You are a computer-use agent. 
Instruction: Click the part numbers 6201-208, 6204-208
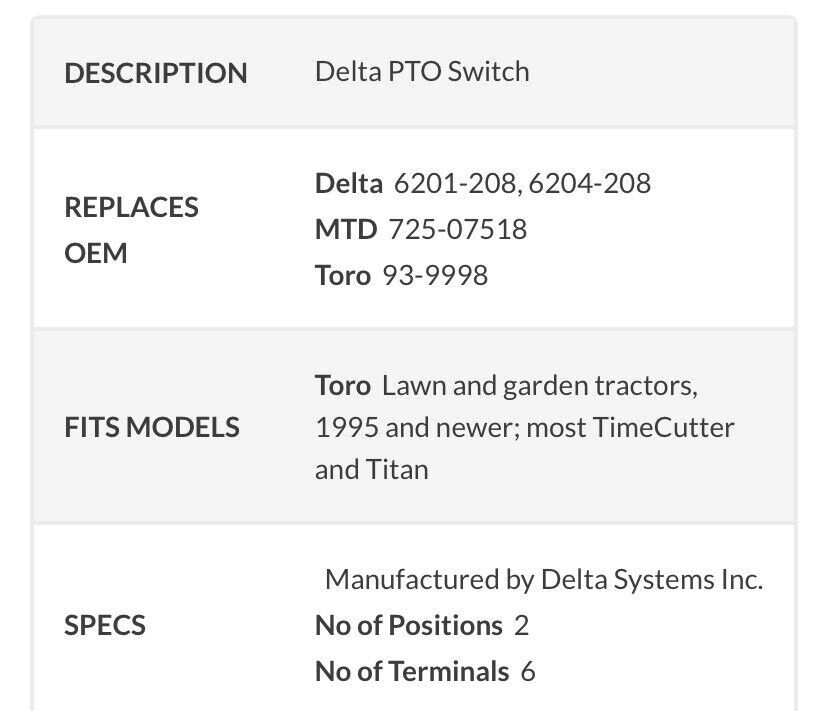coord(522,183)
